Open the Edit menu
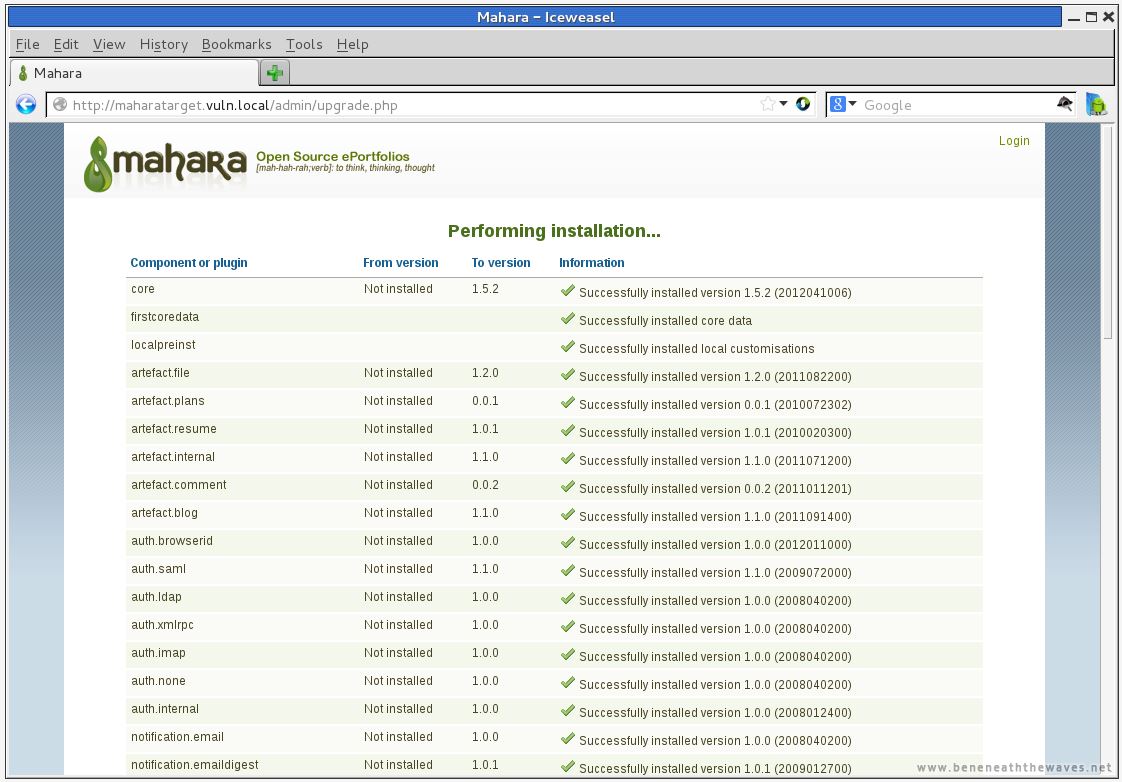Screen dimensions: 1122x782 pos(66,44)
